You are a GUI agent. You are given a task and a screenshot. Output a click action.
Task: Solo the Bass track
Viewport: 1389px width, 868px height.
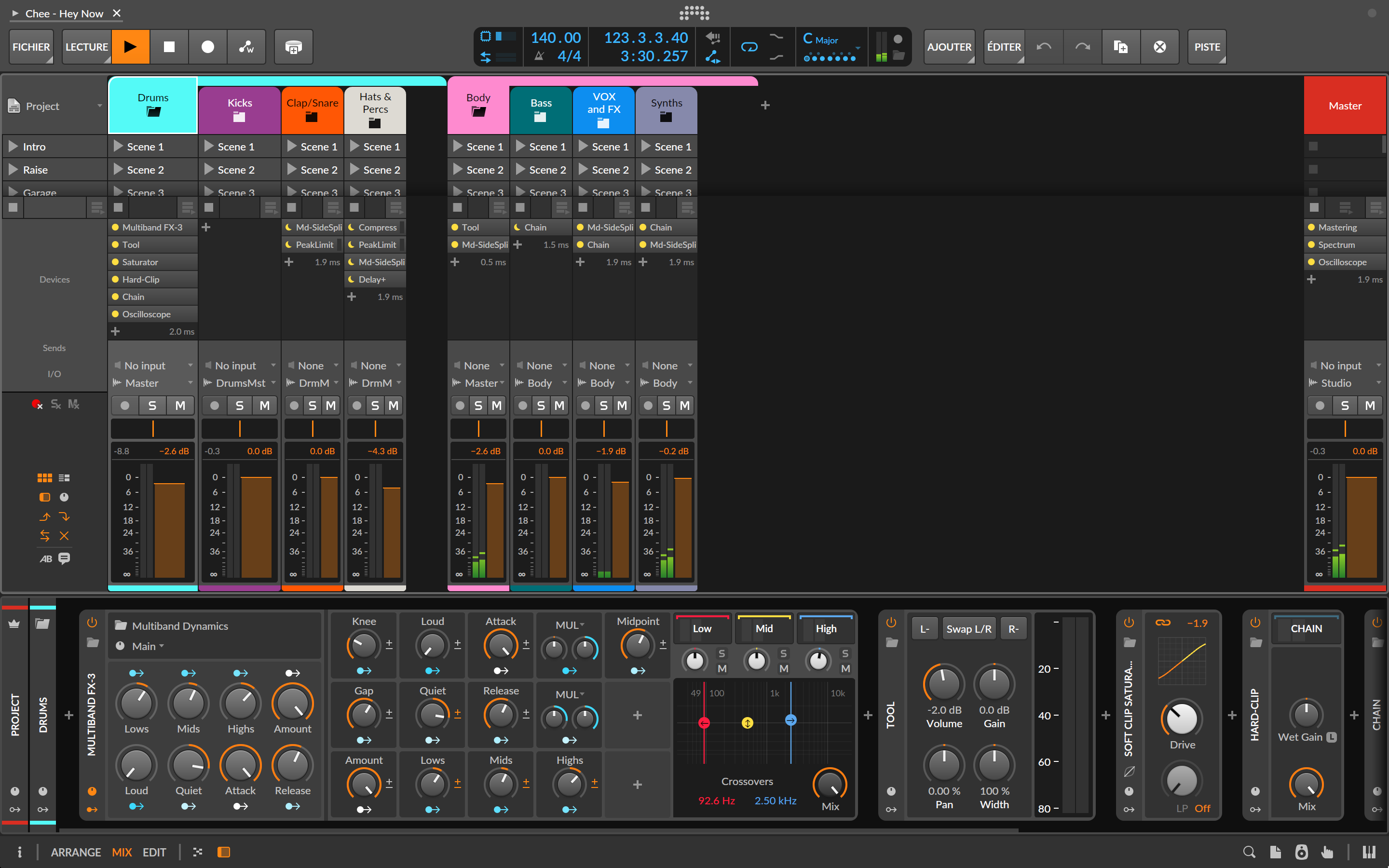tap(541, 405)
